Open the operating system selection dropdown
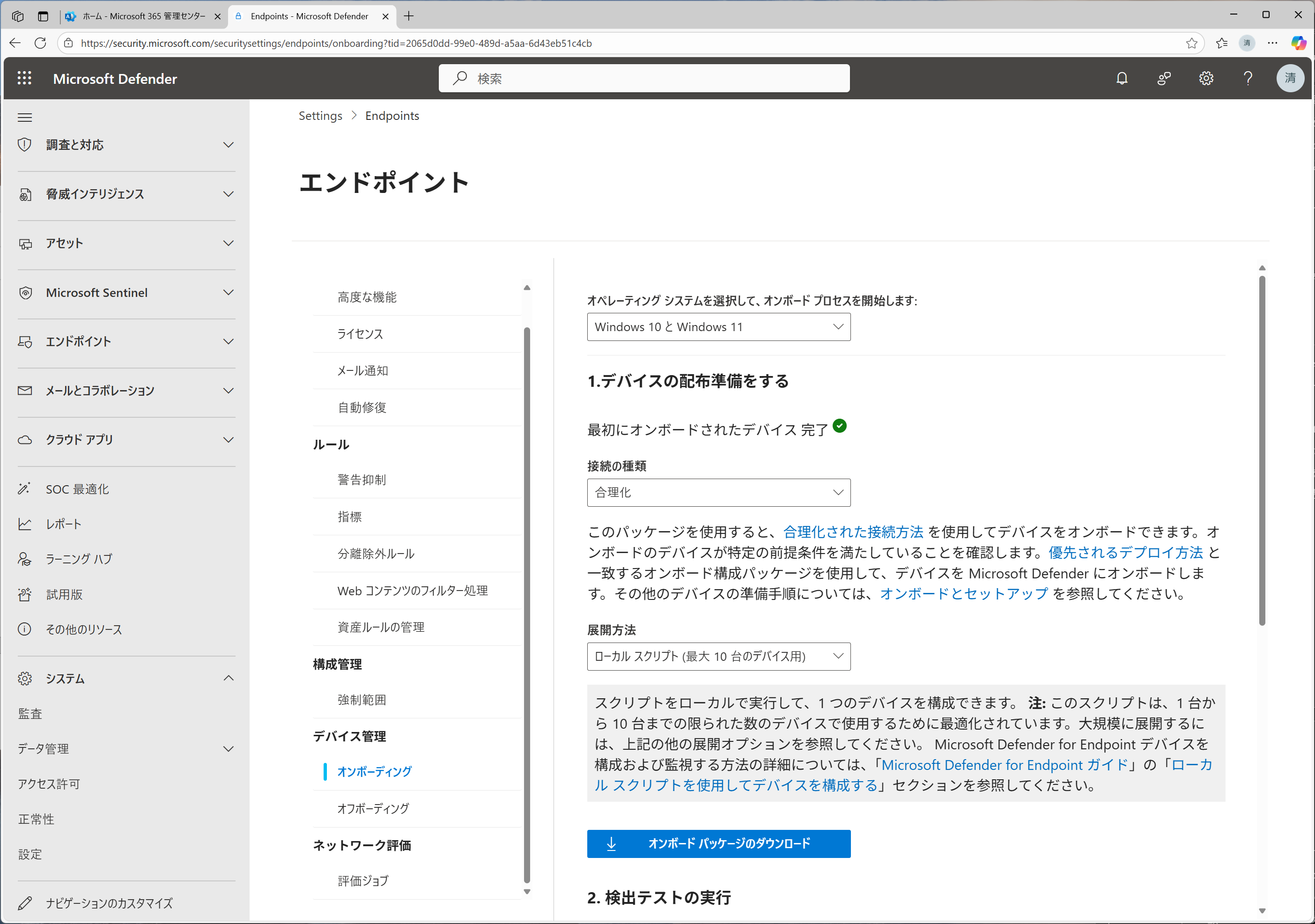Screen dimensions: 1315x924 pyautogui.click(x=718, y=326)
